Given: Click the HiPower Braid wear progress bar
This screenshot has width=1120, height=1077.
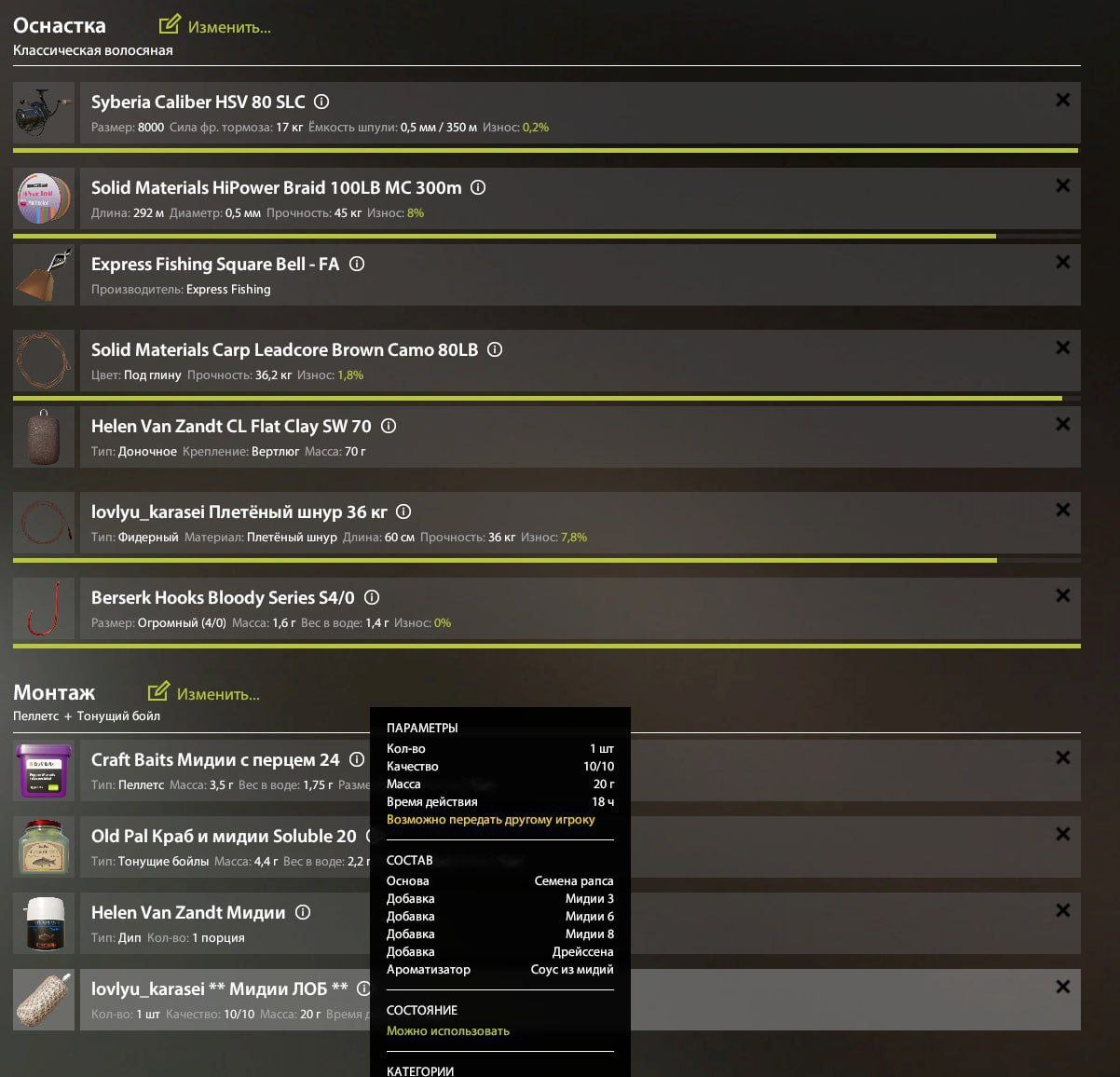Looking at the screenshot, I should tap(547, 236).
